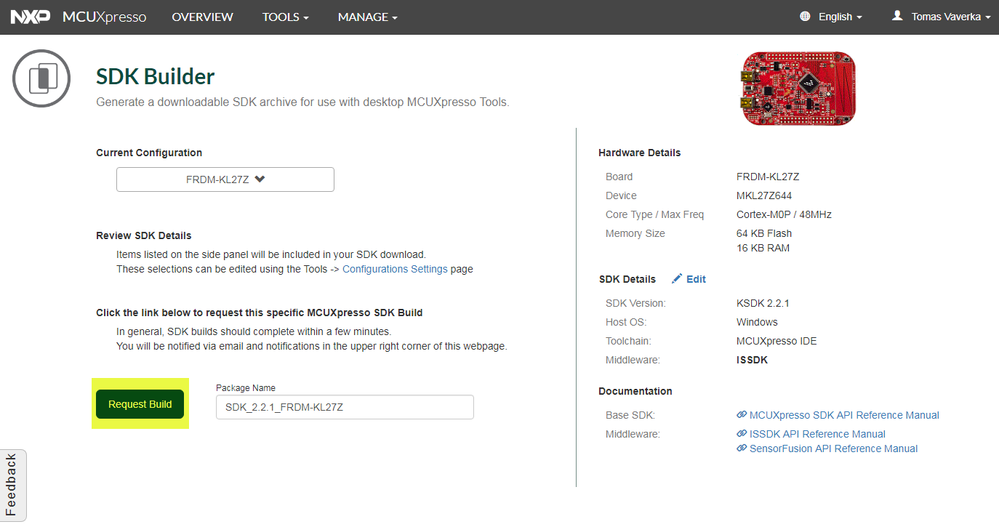The height and width of the screenshot is (524, 999).
Task: Click link icon beside ISSDK API manual
Action: pos(741,434)
